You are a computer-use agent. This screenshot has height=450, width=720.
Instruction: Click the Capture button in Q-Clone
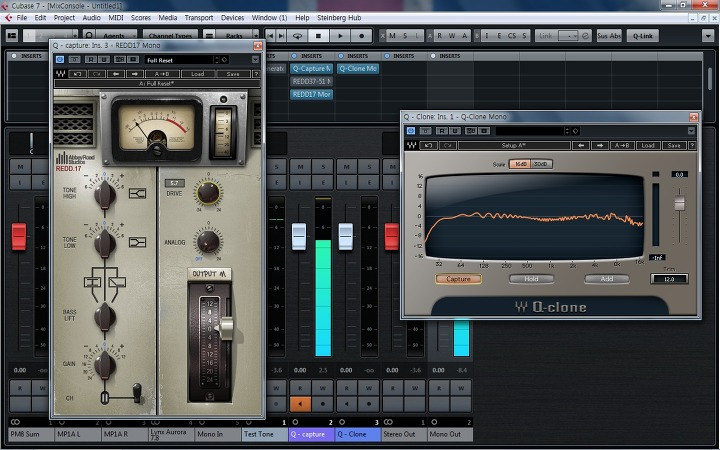click(x=458, y=279)
